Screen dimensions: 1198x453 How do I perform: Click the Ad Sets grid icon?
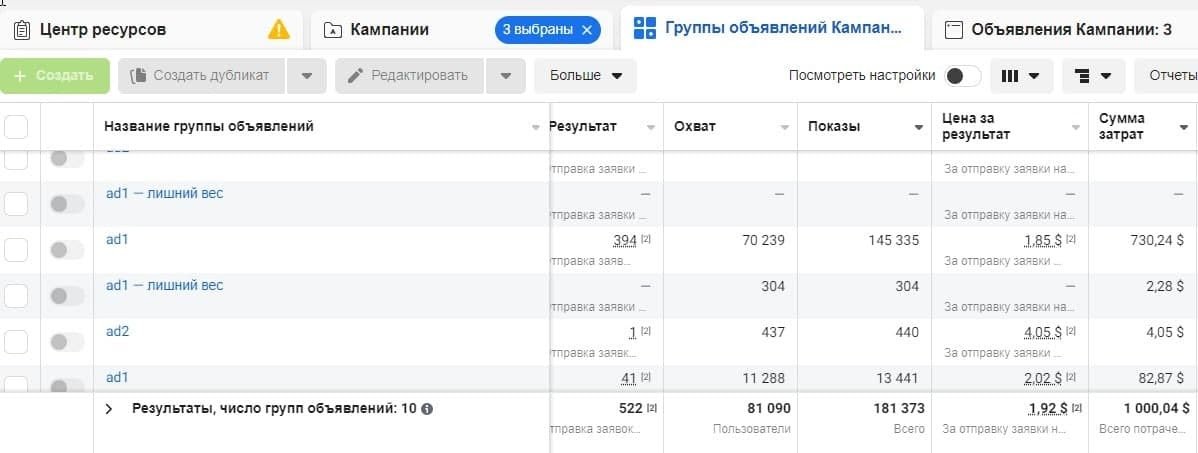[x=645, y=28]
